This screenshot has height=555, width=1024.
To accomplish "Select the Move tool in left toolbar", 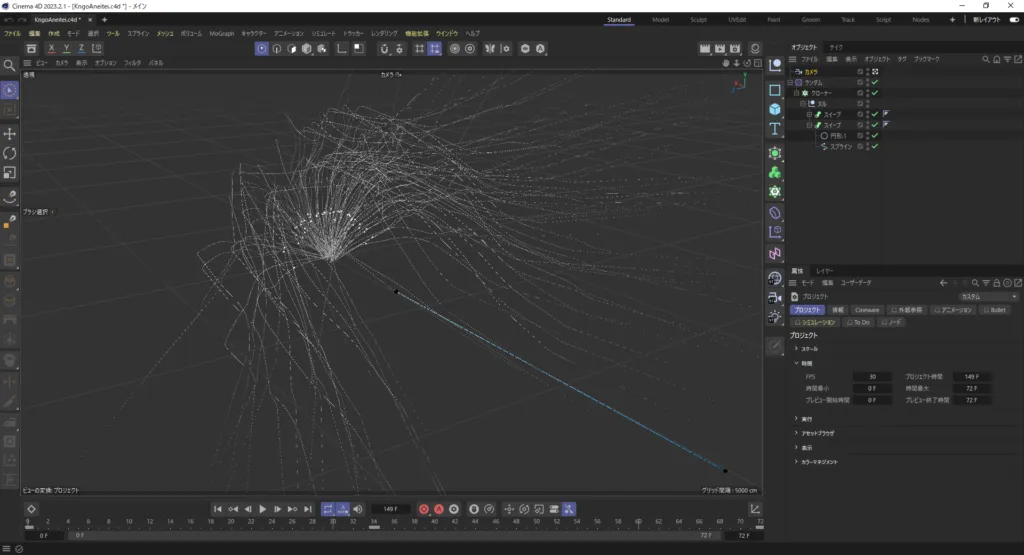I will coord(10,133).
